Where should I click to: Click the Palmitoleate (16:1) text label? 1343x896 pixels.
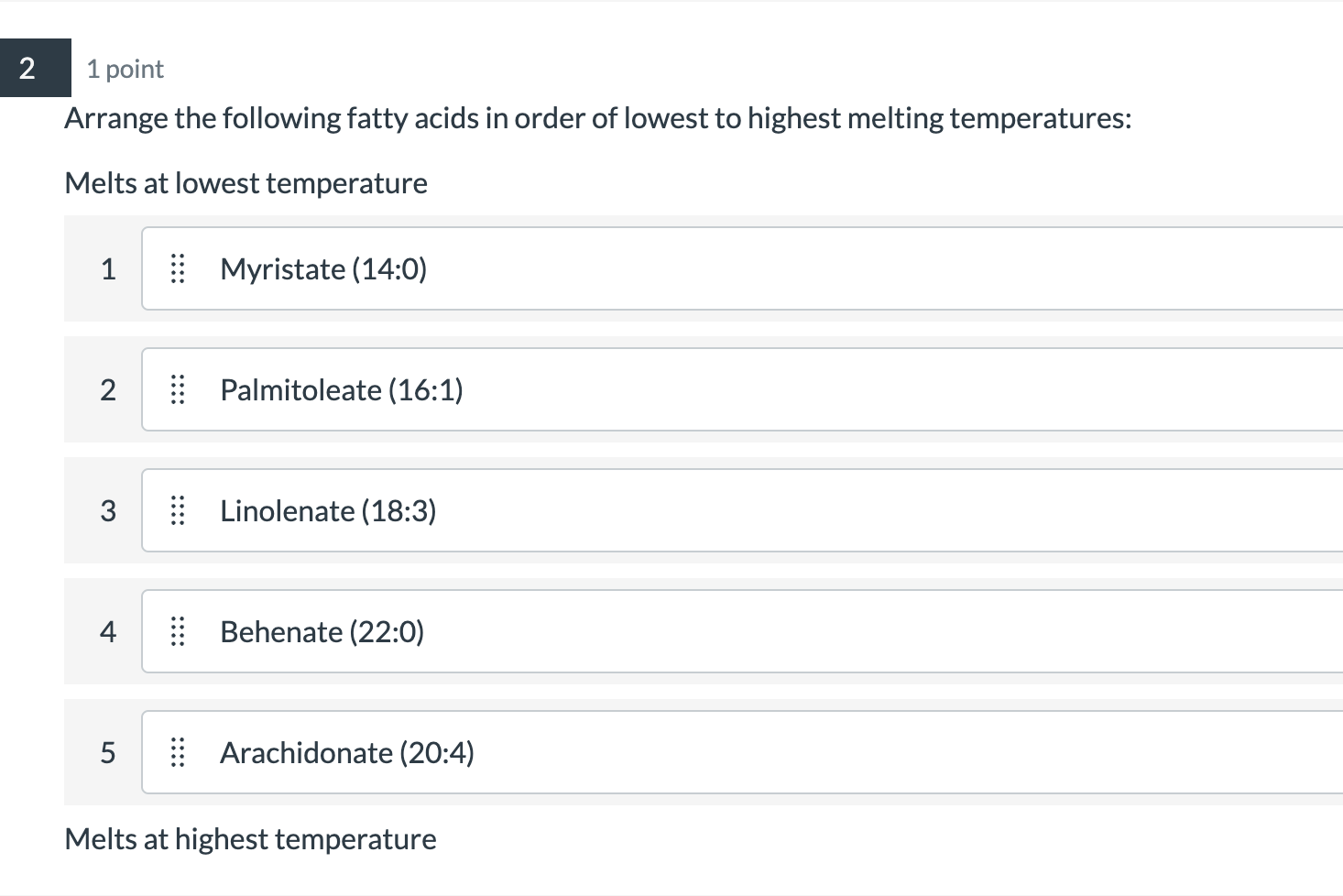342,390
